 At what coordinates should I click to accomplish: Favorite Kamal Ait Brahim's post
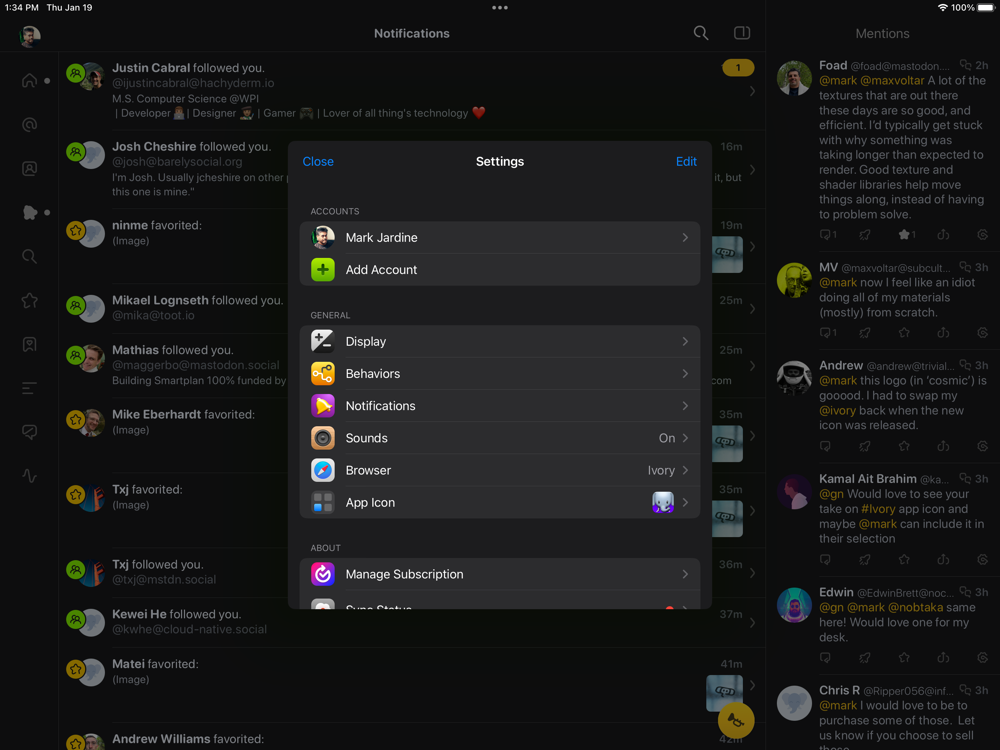[x=904, y=560]
